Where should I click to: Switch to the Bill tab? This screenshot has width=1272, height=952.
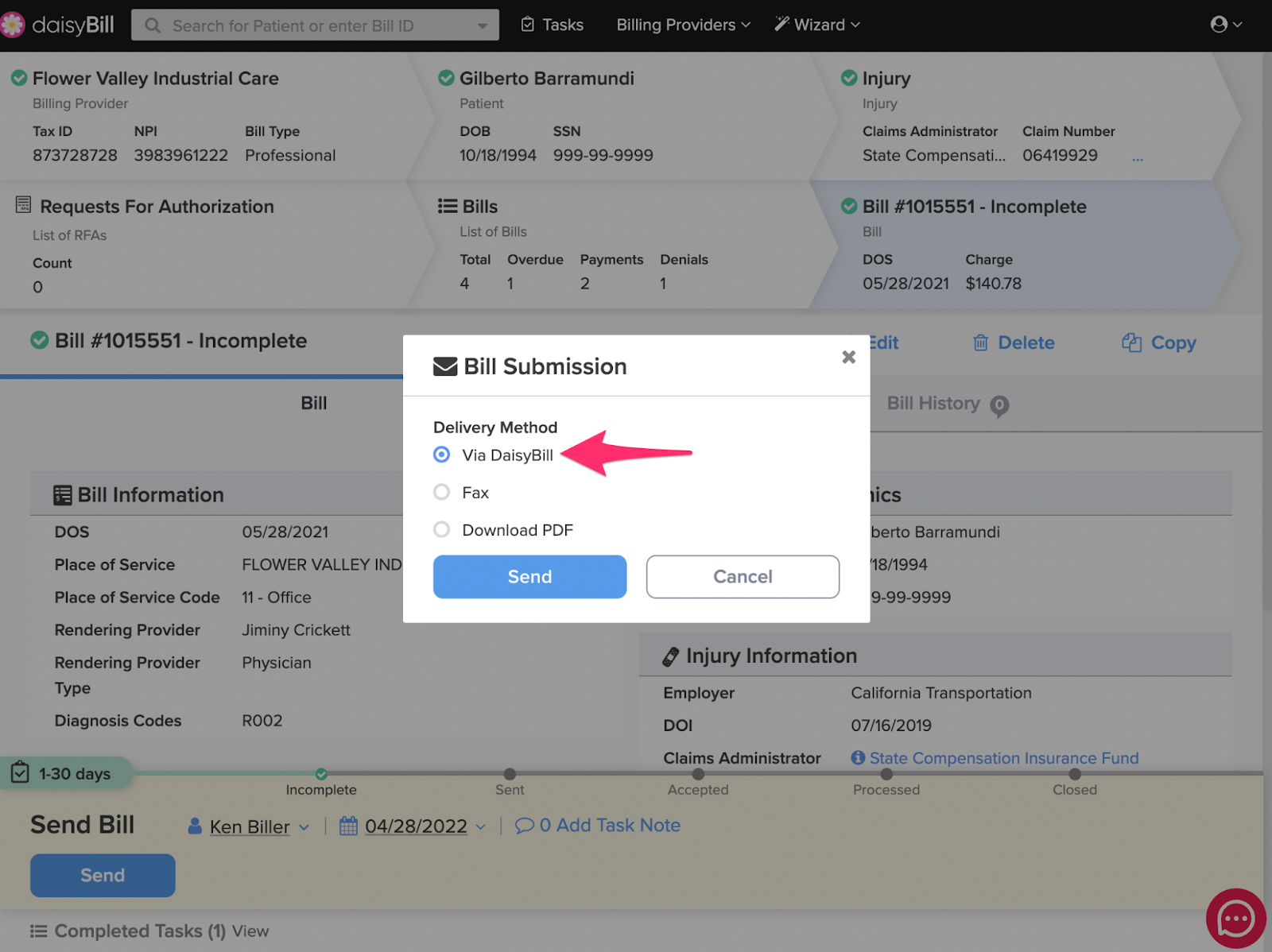[x=314, y=403]
